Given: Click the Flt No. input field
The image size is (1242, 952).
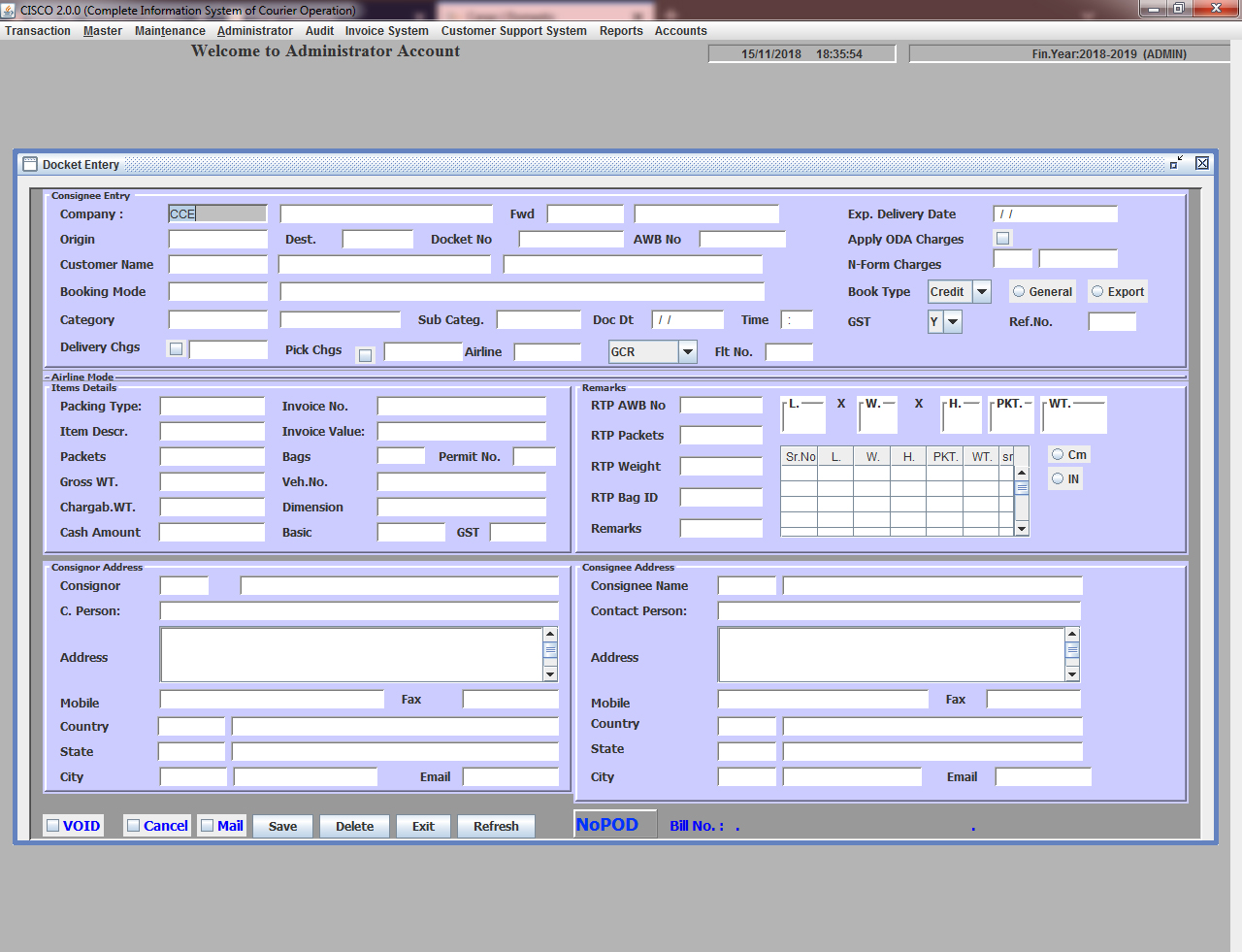Looking at the screenshot, I should 789,351.
